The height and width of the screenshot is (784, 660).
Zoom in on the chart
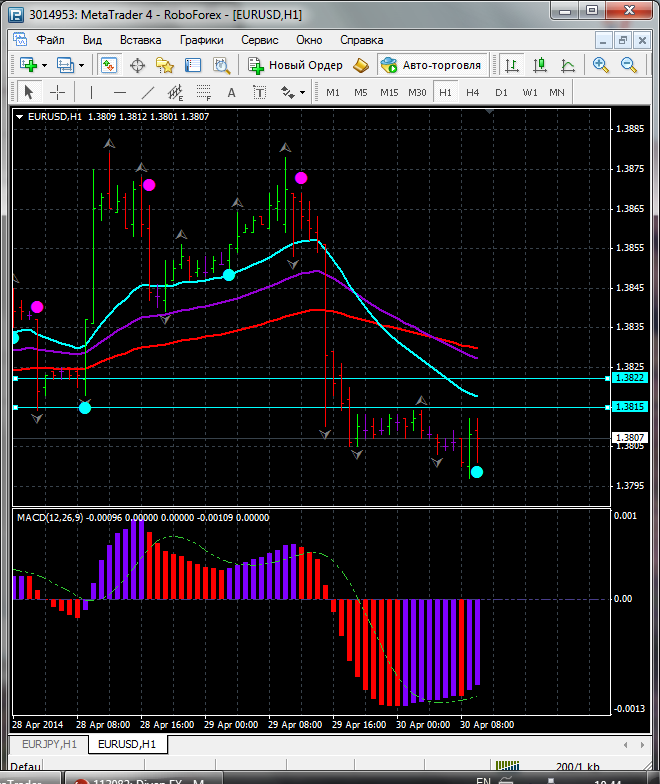[x=601, y=65]
